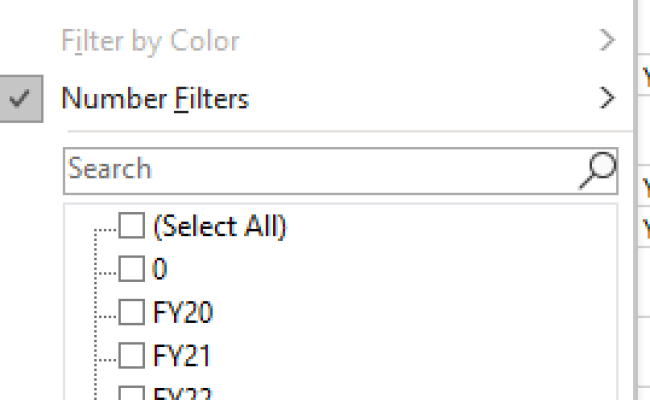Click the empty worksheet cell beside FY20

pyautogui.click(x=644, y=283)
